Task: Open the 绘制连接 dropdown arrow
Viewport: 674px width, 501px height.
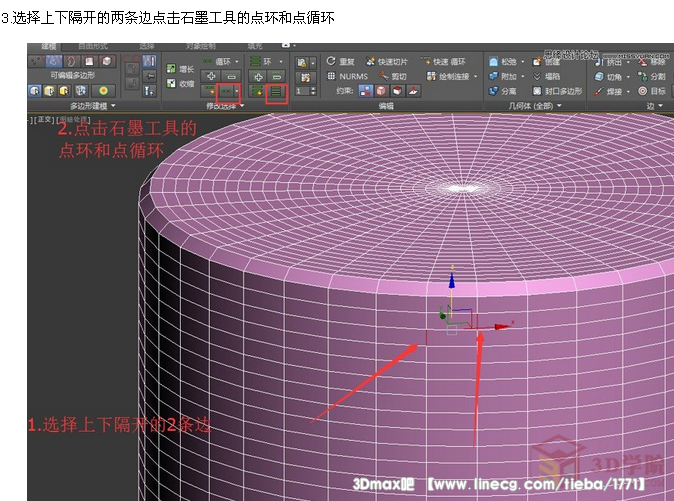Action: pyautogui.click(x=475, y=76)
